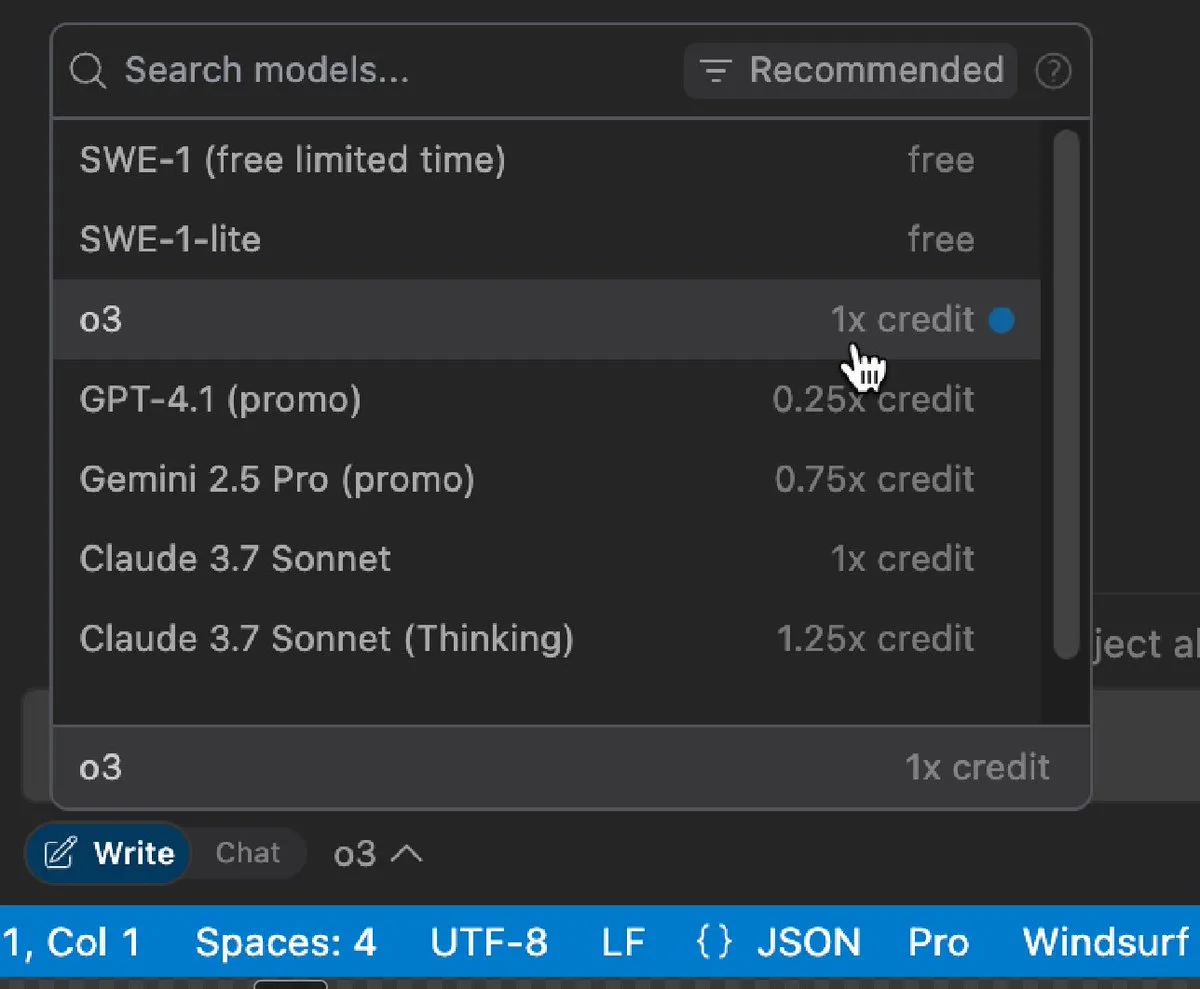Screen dimensions: 1200x989
Task: Click the Spaces: 4 indentation setting
Action: tap(286, 942)
